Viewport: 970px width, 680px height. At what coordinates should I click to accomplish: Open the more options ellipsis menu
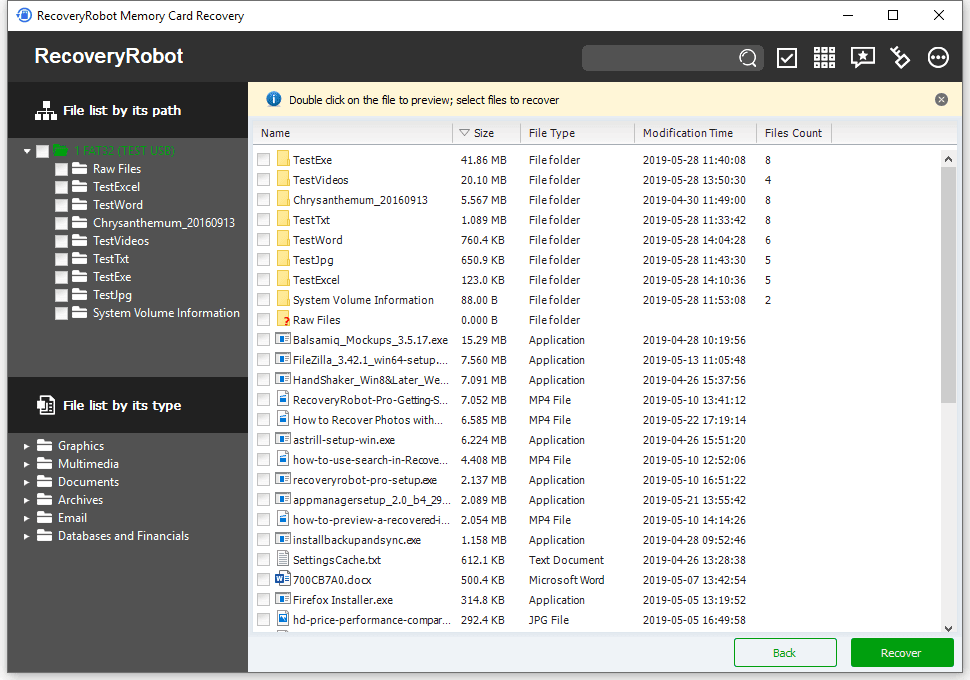[x=938, y=58]
